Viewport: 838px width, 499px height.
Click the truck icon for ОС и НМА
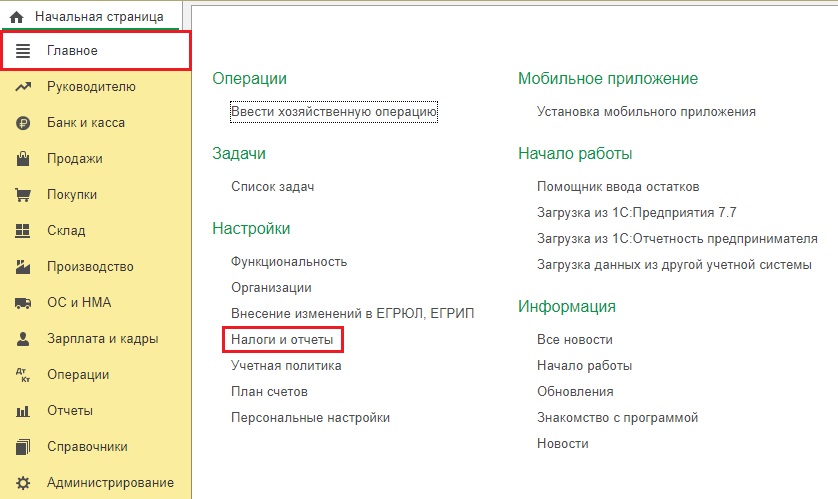click(x=23, y=303)
